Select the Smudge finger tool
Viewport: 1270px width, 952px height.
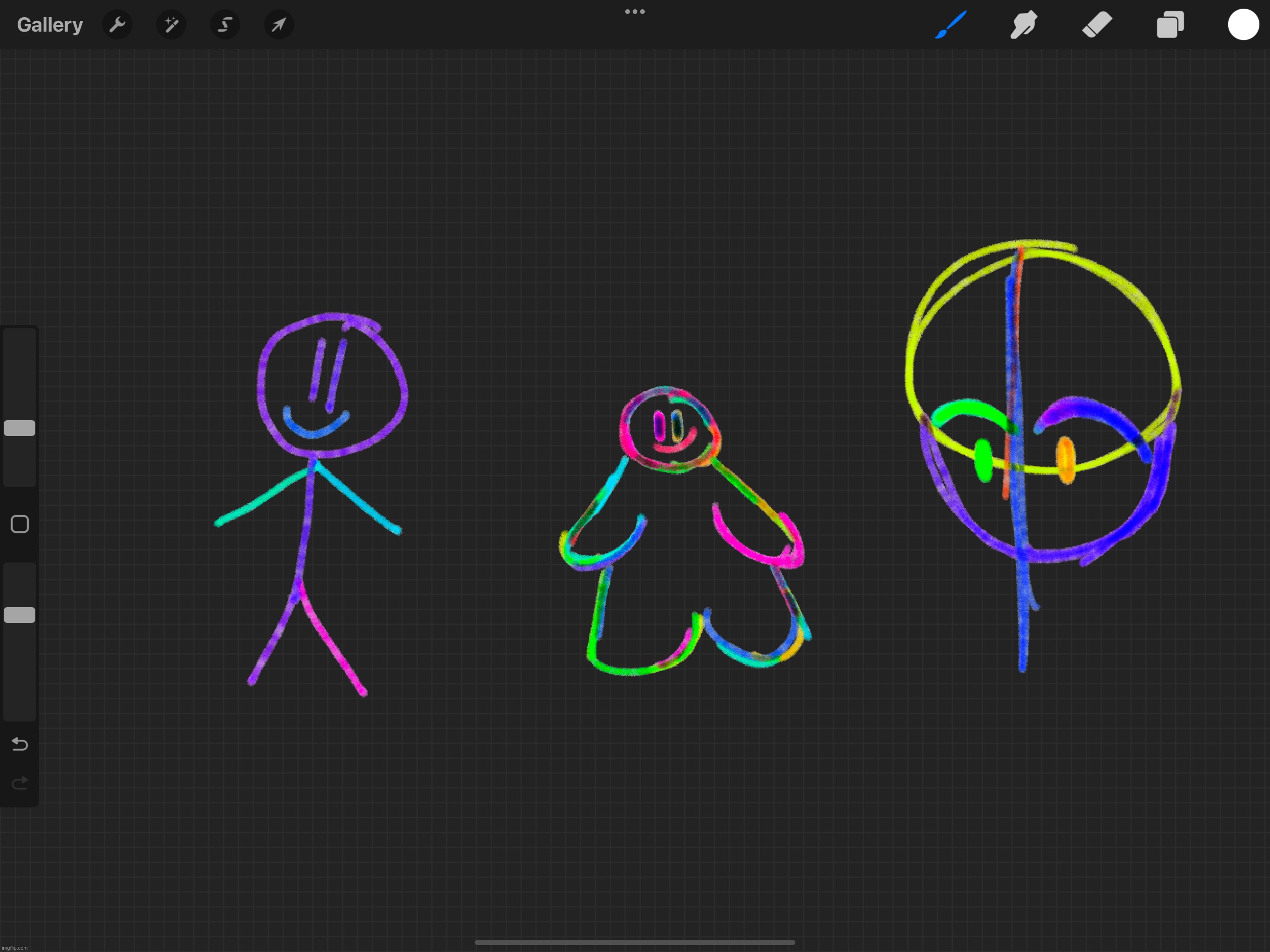click(1024, 25)
